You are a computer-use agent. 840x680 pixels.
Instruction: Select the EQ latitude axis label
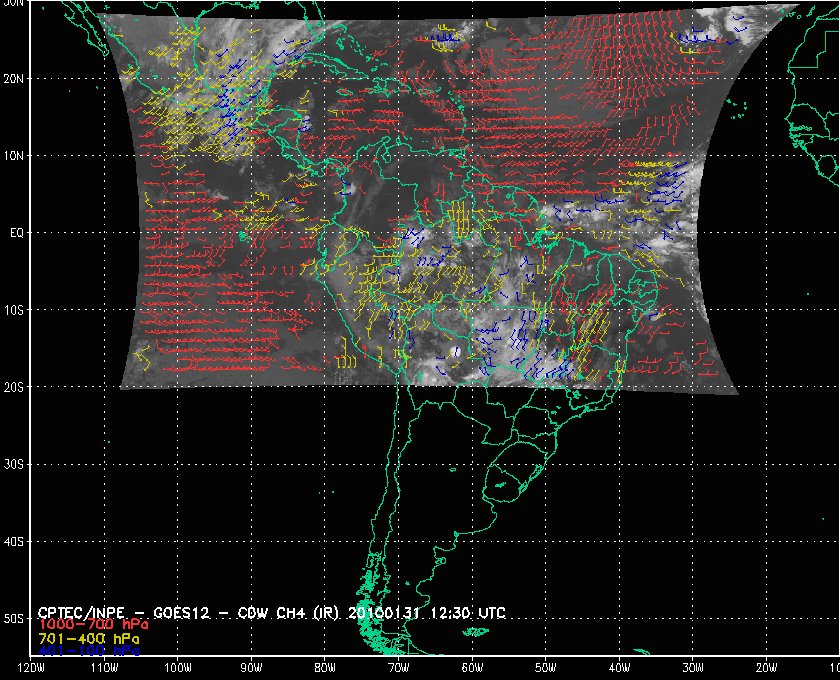point(14,232)
